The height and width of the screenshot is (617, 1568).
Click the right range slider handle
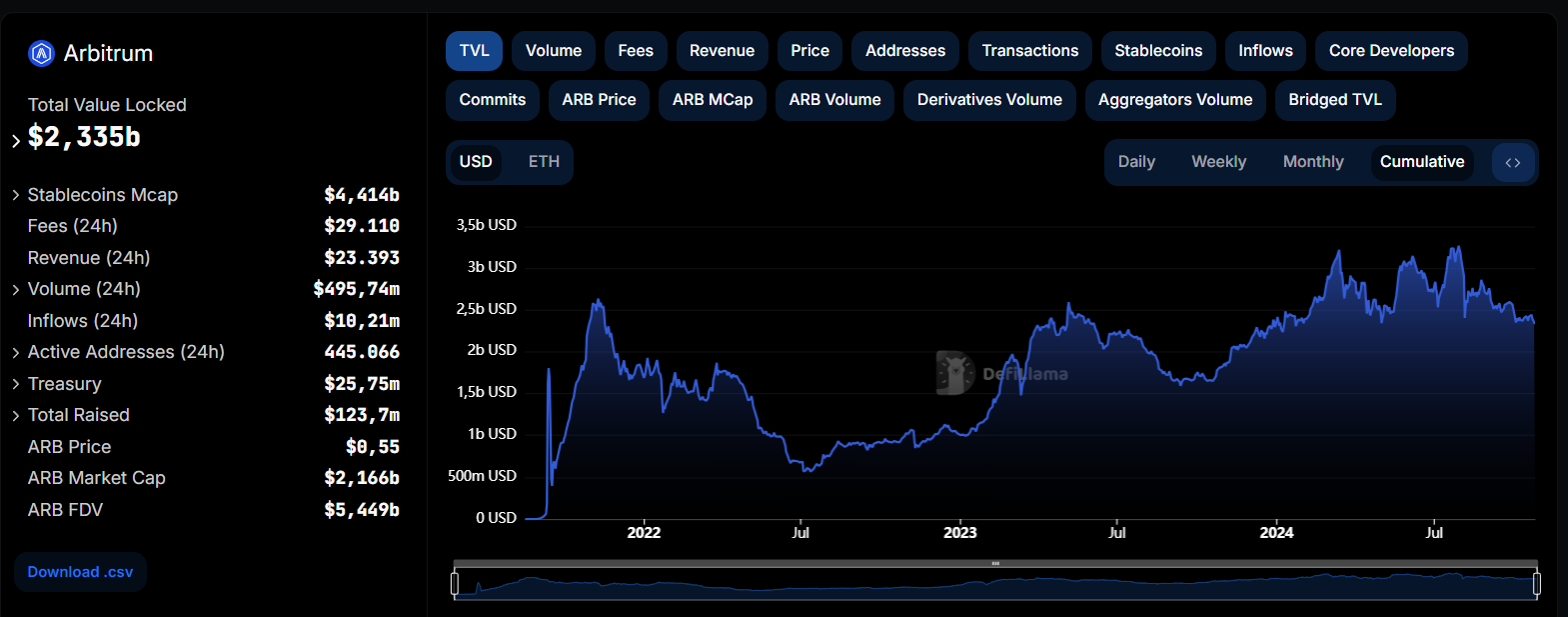[x=1537, y=583]
